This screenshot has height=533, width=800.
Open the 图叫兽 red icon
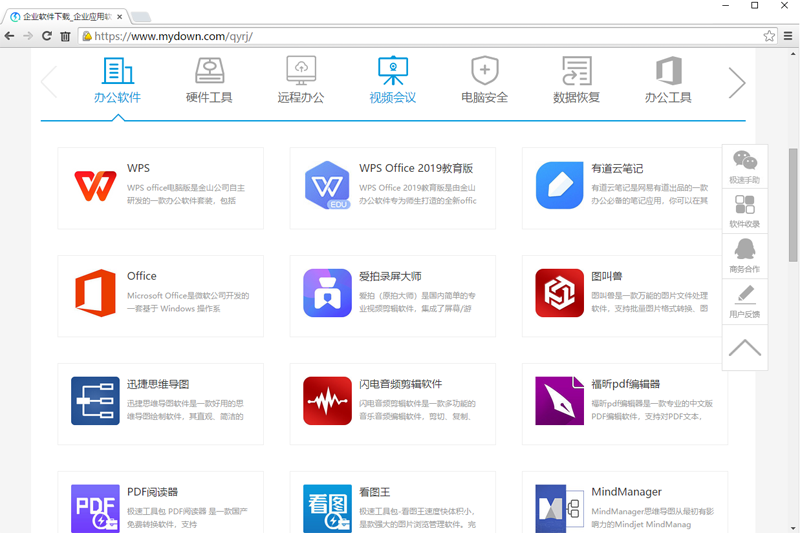click(559, 293)
